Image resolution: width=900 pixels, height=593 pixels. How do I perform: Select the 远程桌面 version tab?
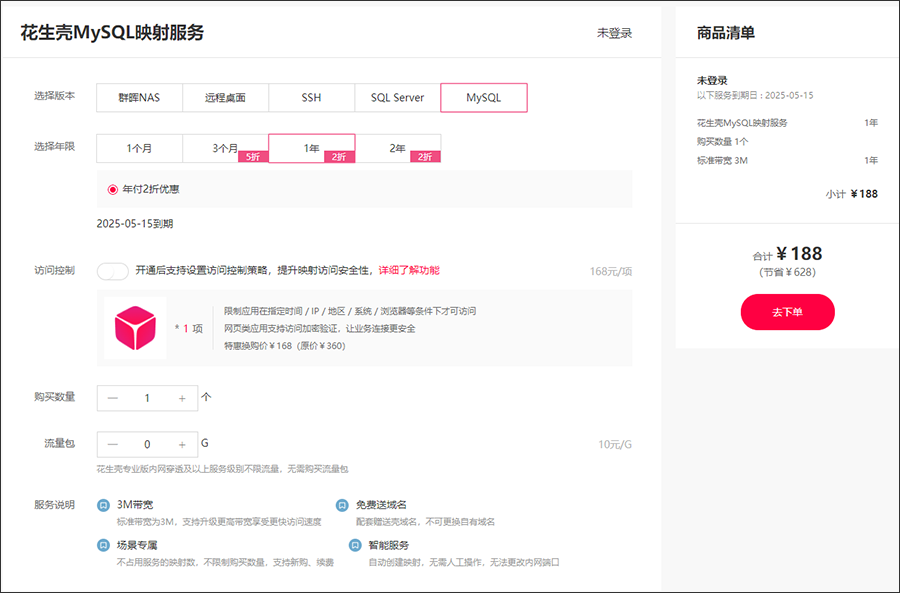click(x=226, y=98)
